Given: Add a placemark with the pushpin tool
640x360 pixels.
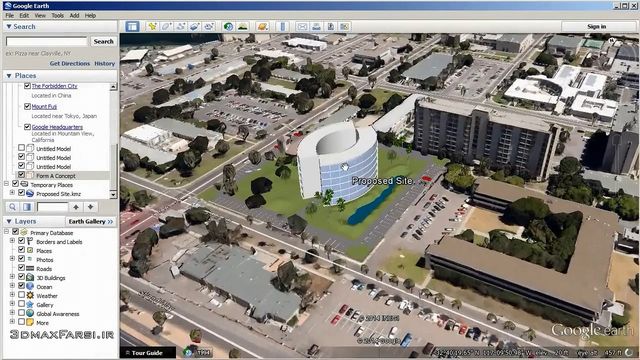Looking at the screenshot, I should [x=152, y=27].
